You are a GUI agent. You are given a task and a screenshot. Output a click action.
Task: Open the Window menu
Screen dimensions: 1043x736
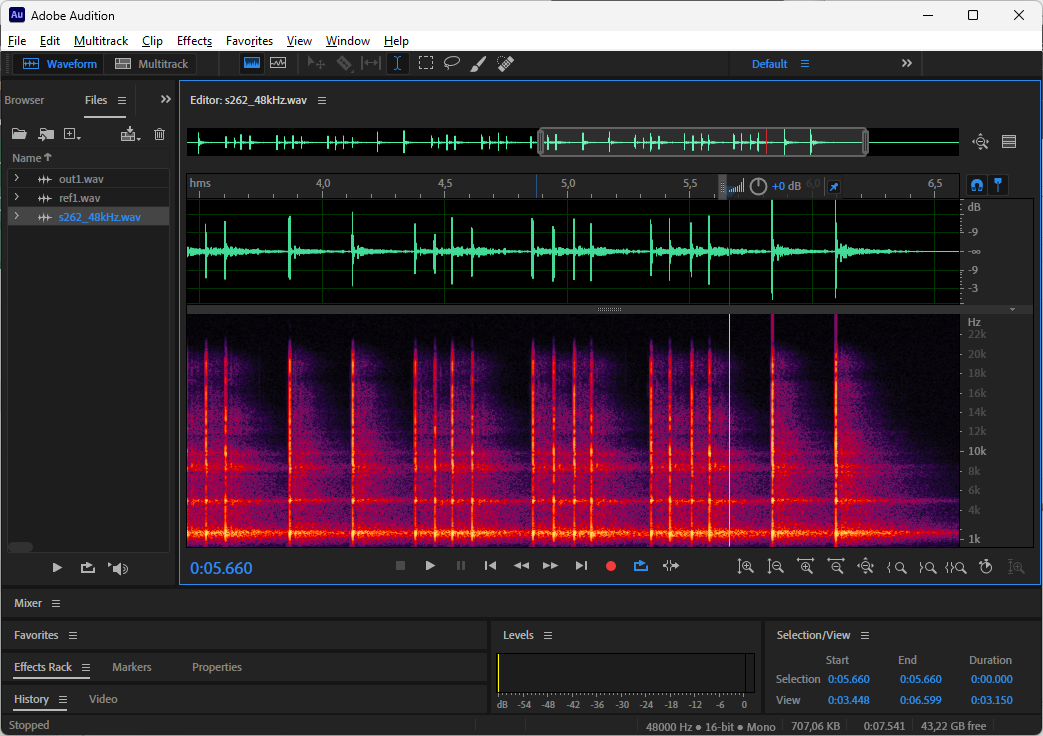[347, 41]
